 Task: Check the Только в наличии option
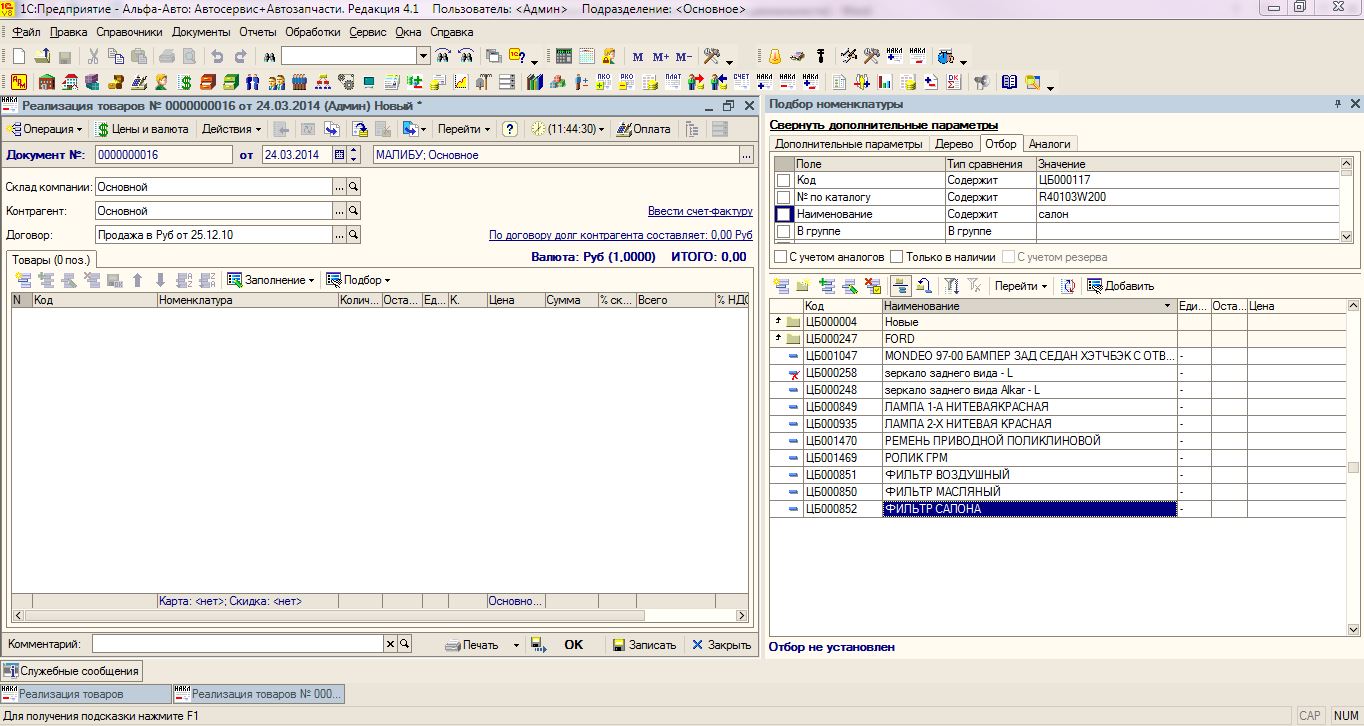[x=897, y=257]
